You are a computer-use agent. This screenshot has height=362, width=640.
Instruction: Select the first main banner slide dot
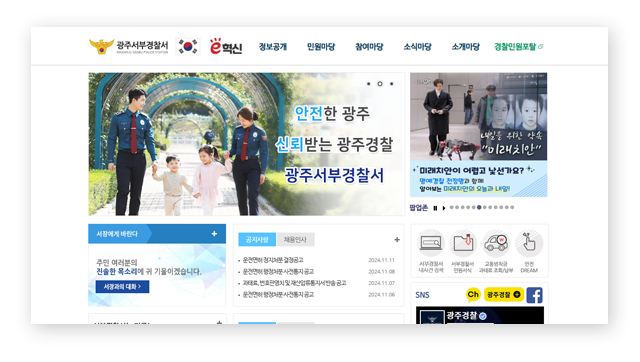pos(369,84)
